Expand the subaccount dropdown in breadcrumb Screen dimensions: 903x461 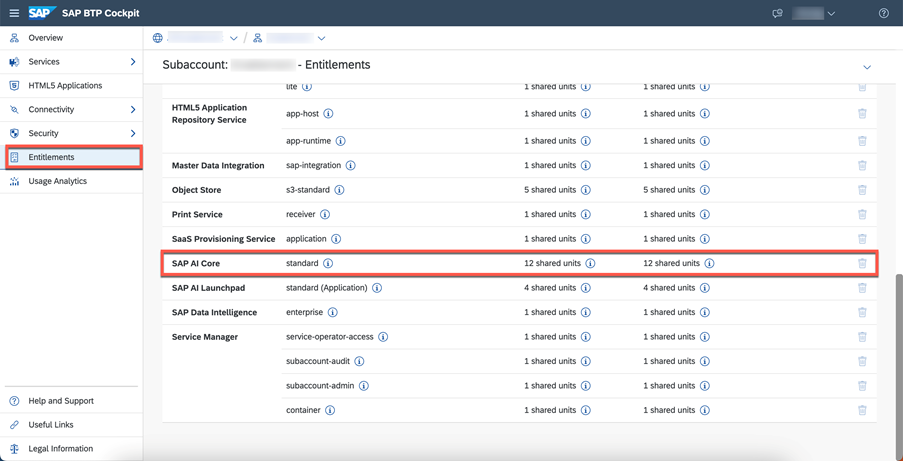tap(321, 39)
